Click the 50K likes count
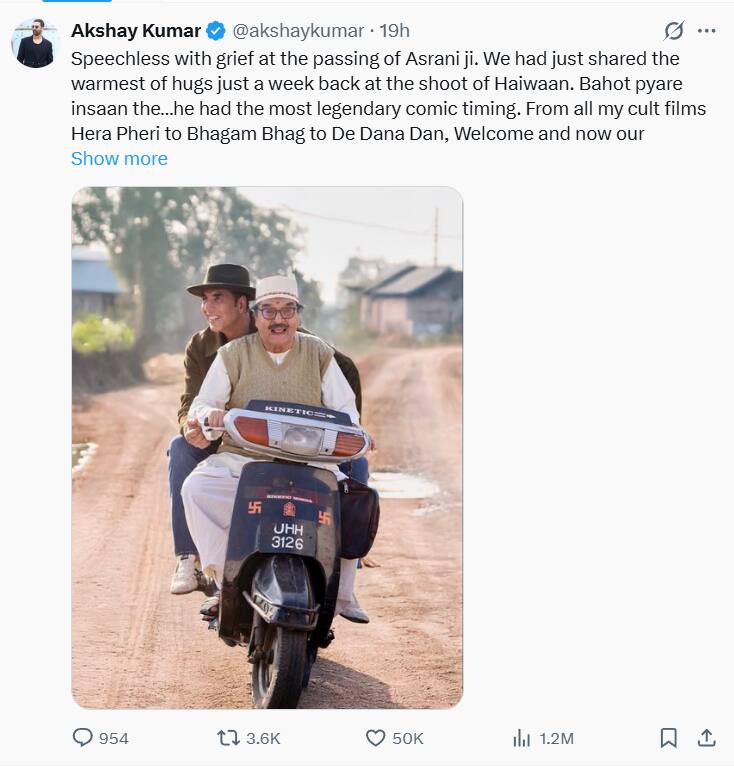This screenshot has height=766, width=734. 408,738
